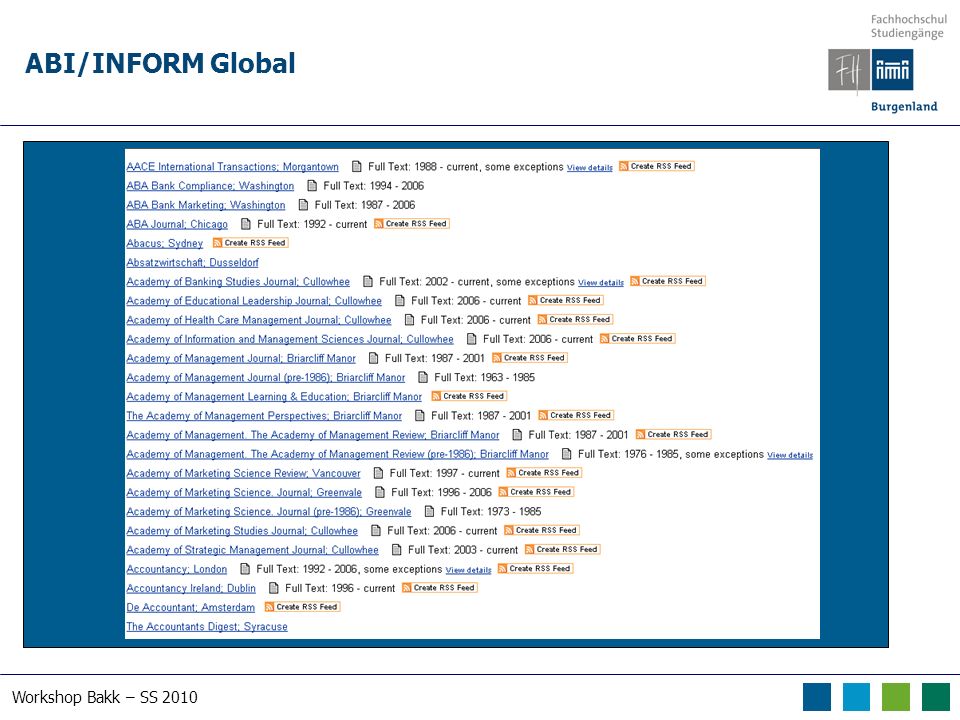Create RSS Feed for Academy of Marketing Science Review
The image size is (960, 720).
pyautogui.click(x=544, y=473)
